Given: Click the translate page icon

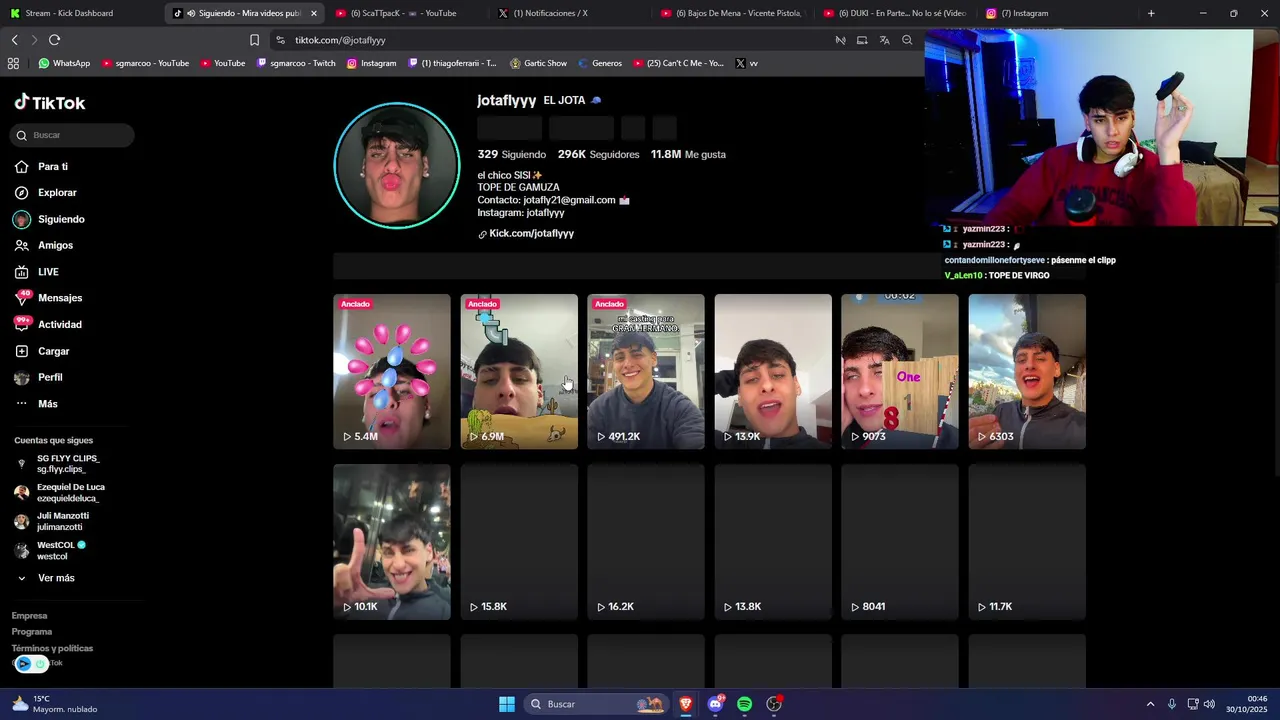Looking at the screenshot, I should click(x=884, y=40).
